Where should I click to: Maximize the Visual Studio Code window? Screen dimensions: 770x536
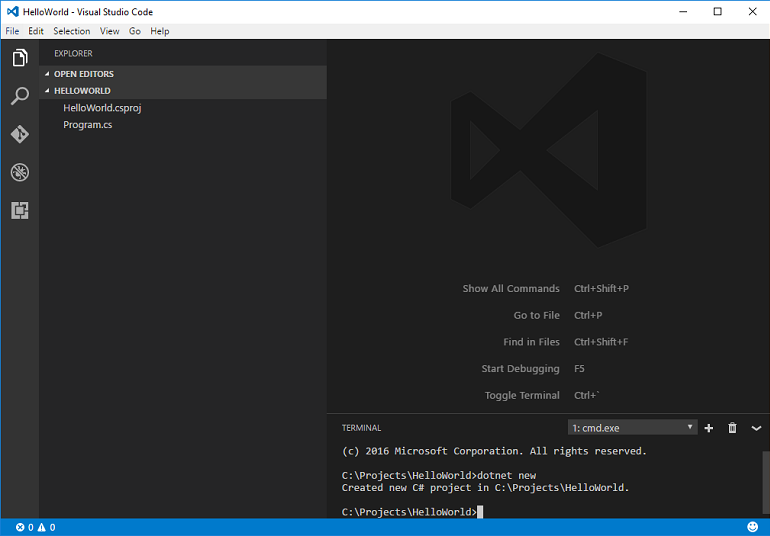tap(717, 12)
